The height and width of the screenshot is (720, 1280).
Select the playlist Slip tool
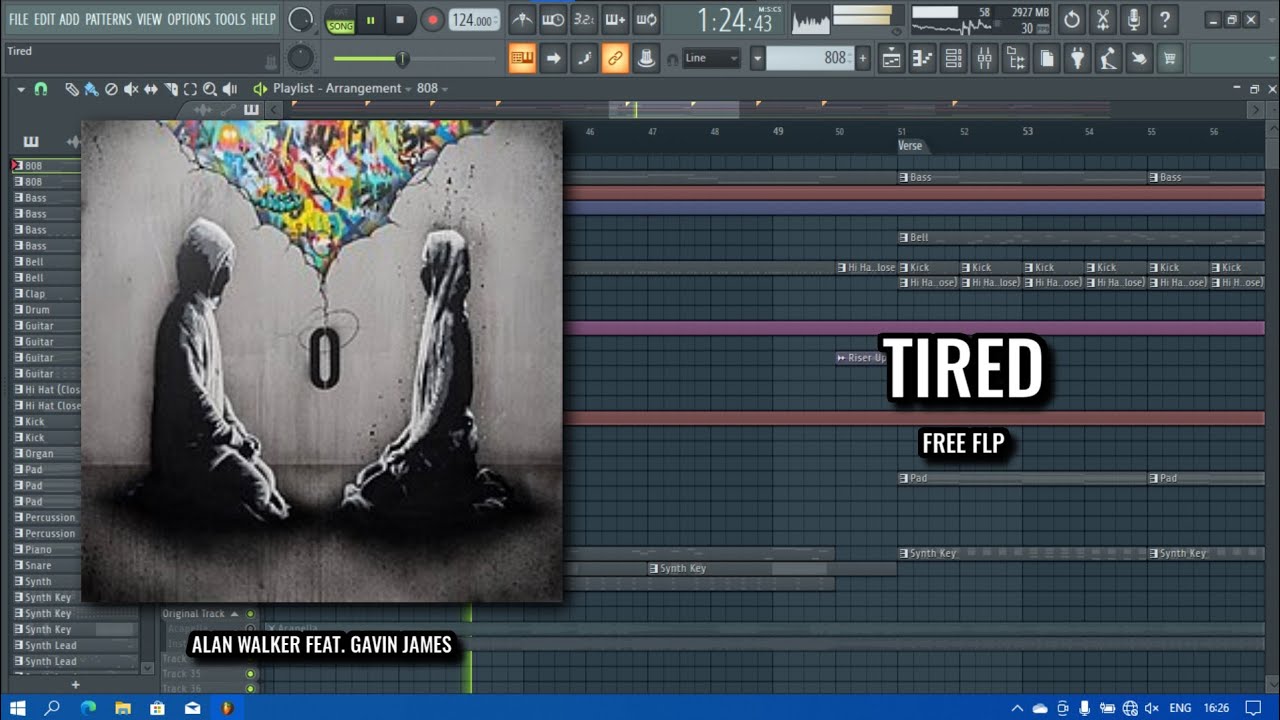pos(151,89)
